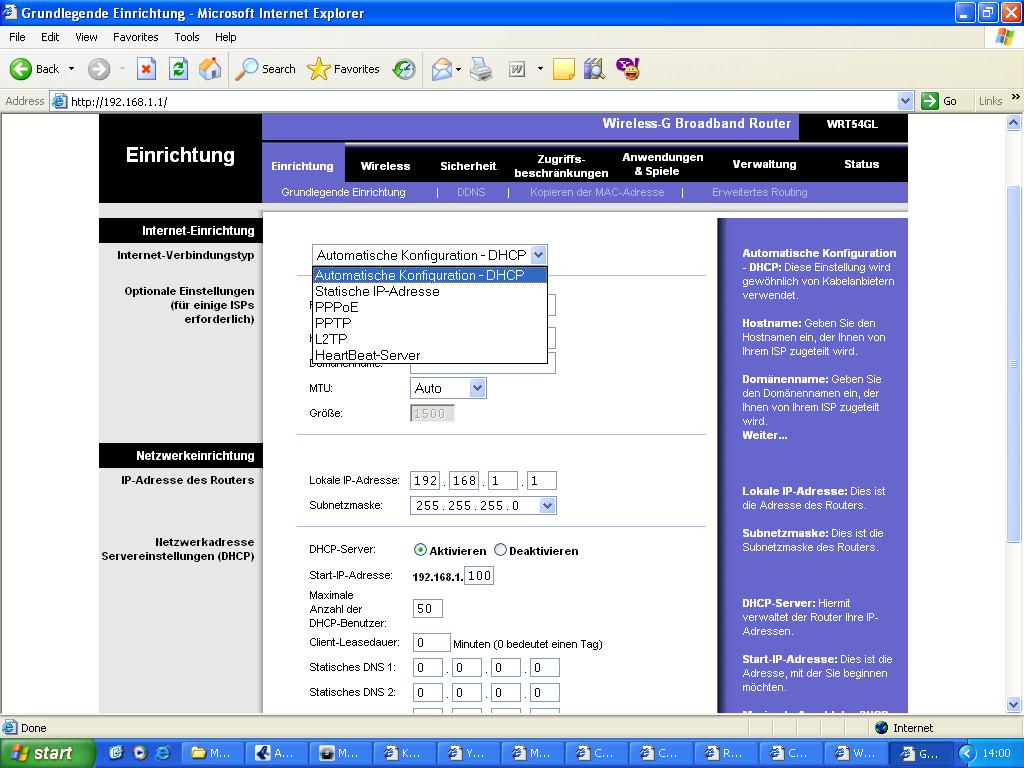
Task: Stop page loading with red X icon
Action: click(146, 69)
